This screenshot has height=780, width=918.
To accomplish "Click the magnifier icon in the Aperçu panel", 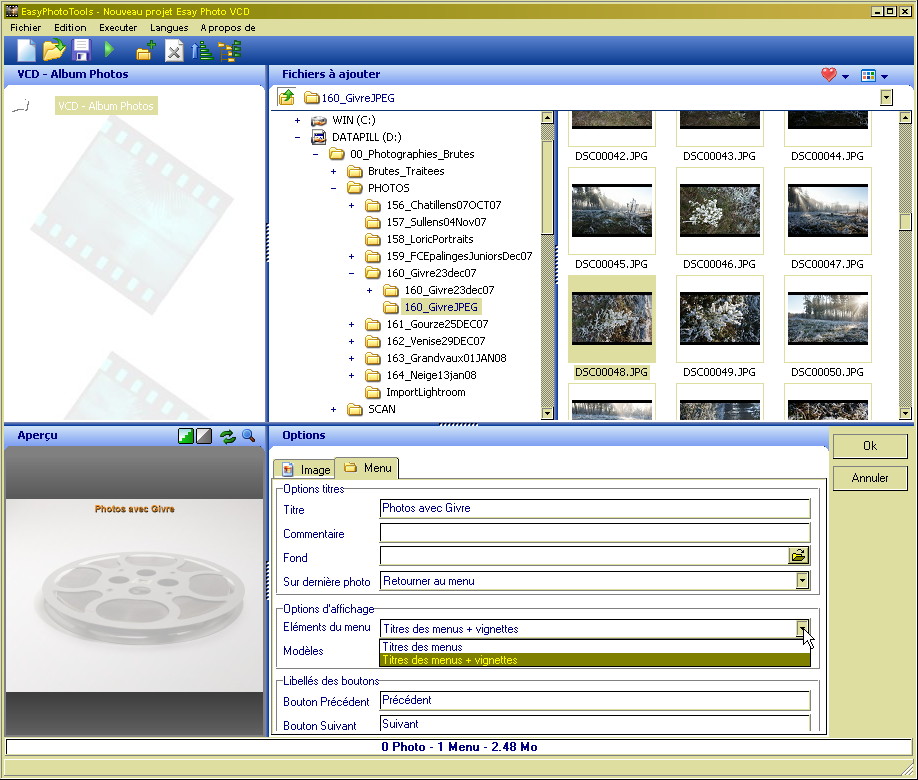I will coord(248,436).
